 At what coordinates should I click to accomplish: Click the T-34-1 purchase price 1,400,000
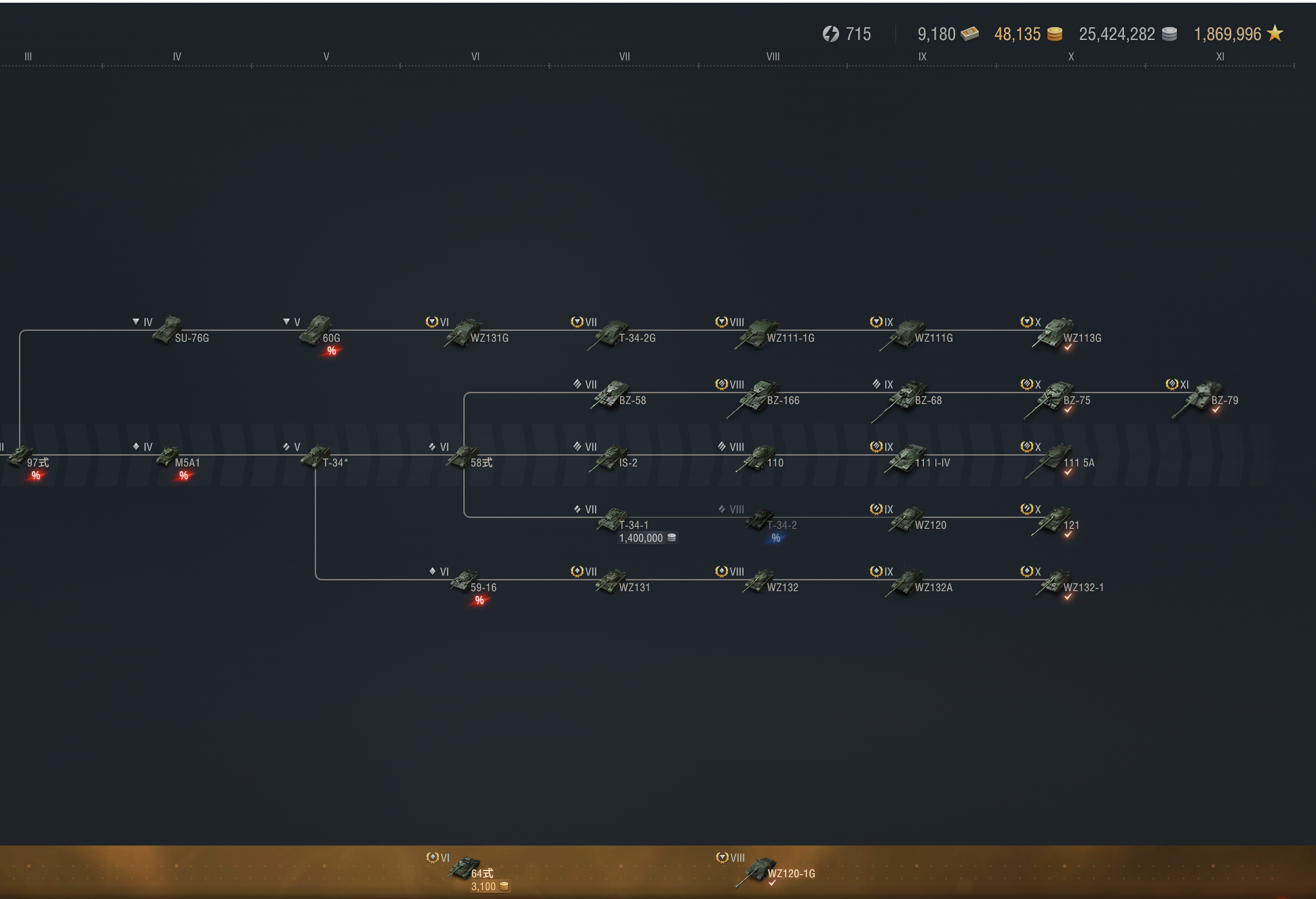(646, 538)
